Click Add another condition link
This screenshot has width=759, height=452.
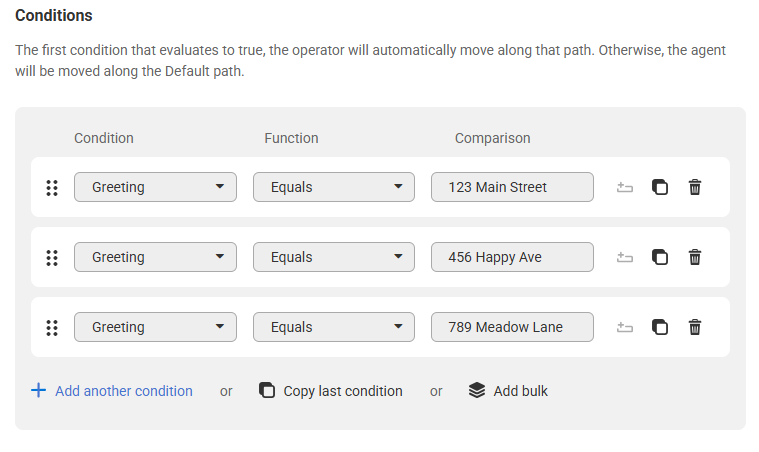[x=112, y=391]
